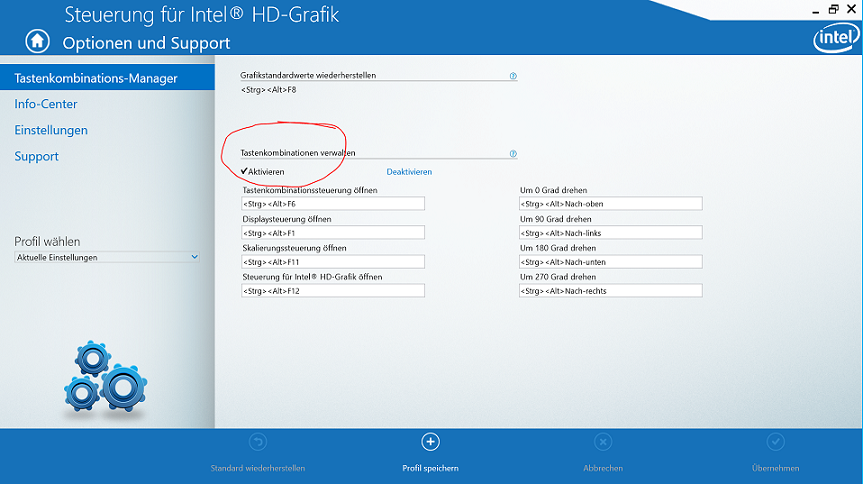Select the Deaktivieren option
Viewport: 863px width, 484px height.
tap(409, 172)
